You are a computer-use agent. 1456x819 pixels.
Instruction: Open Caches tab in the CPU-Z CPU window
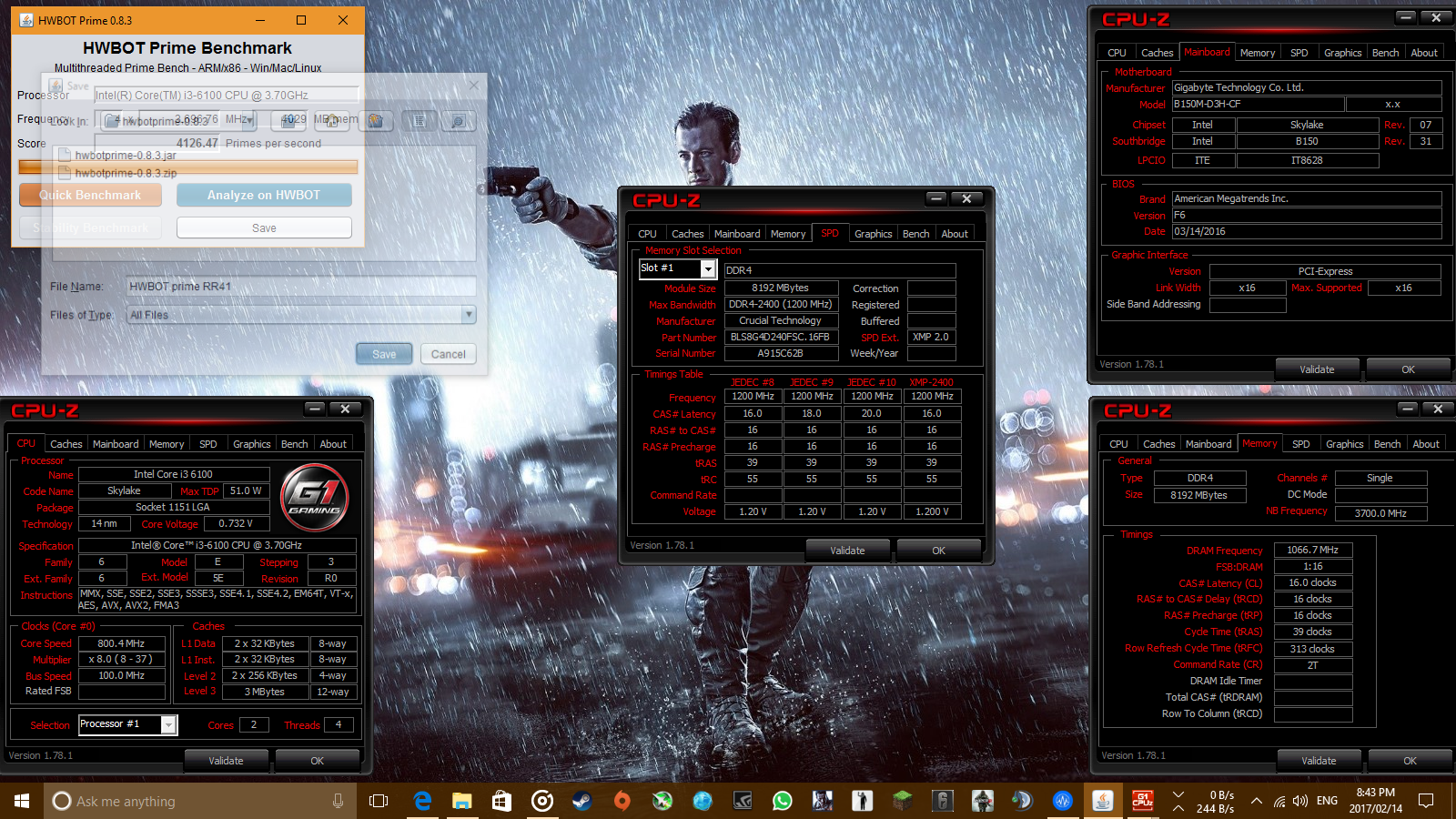click(x=66, y=444)
